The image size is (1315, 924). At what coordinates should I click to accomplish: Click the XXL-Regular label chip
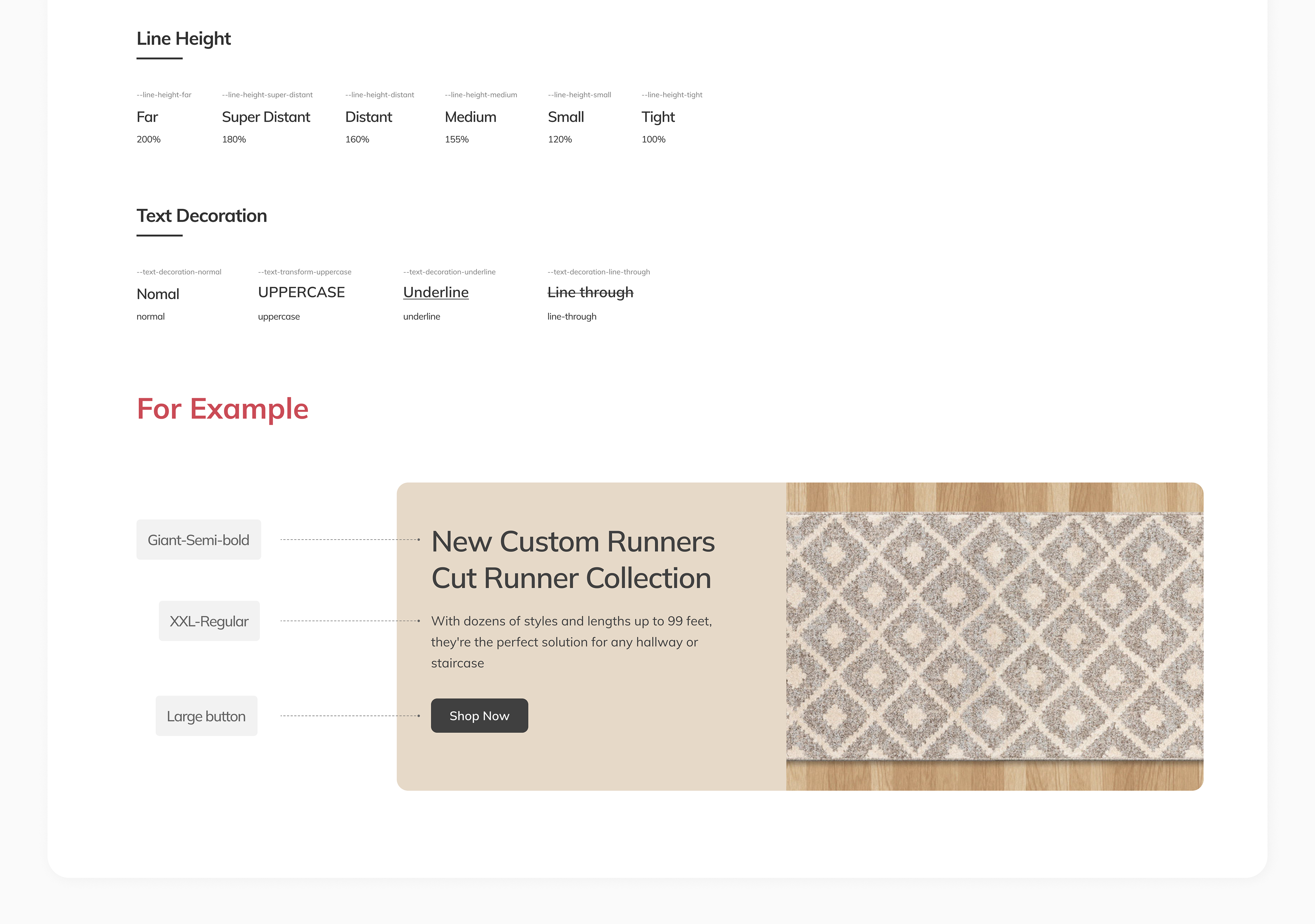point(209,621)
